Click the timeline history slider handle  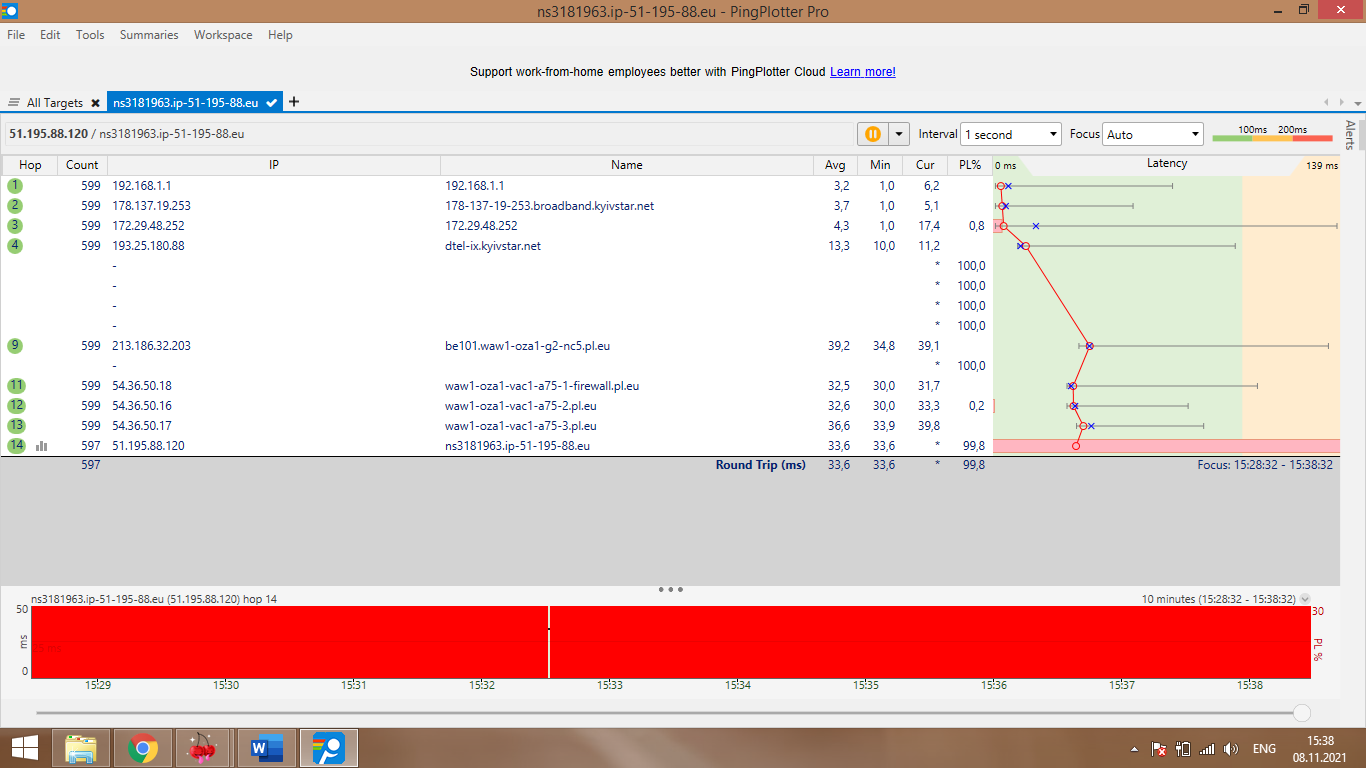click(x=1302, y=713)
